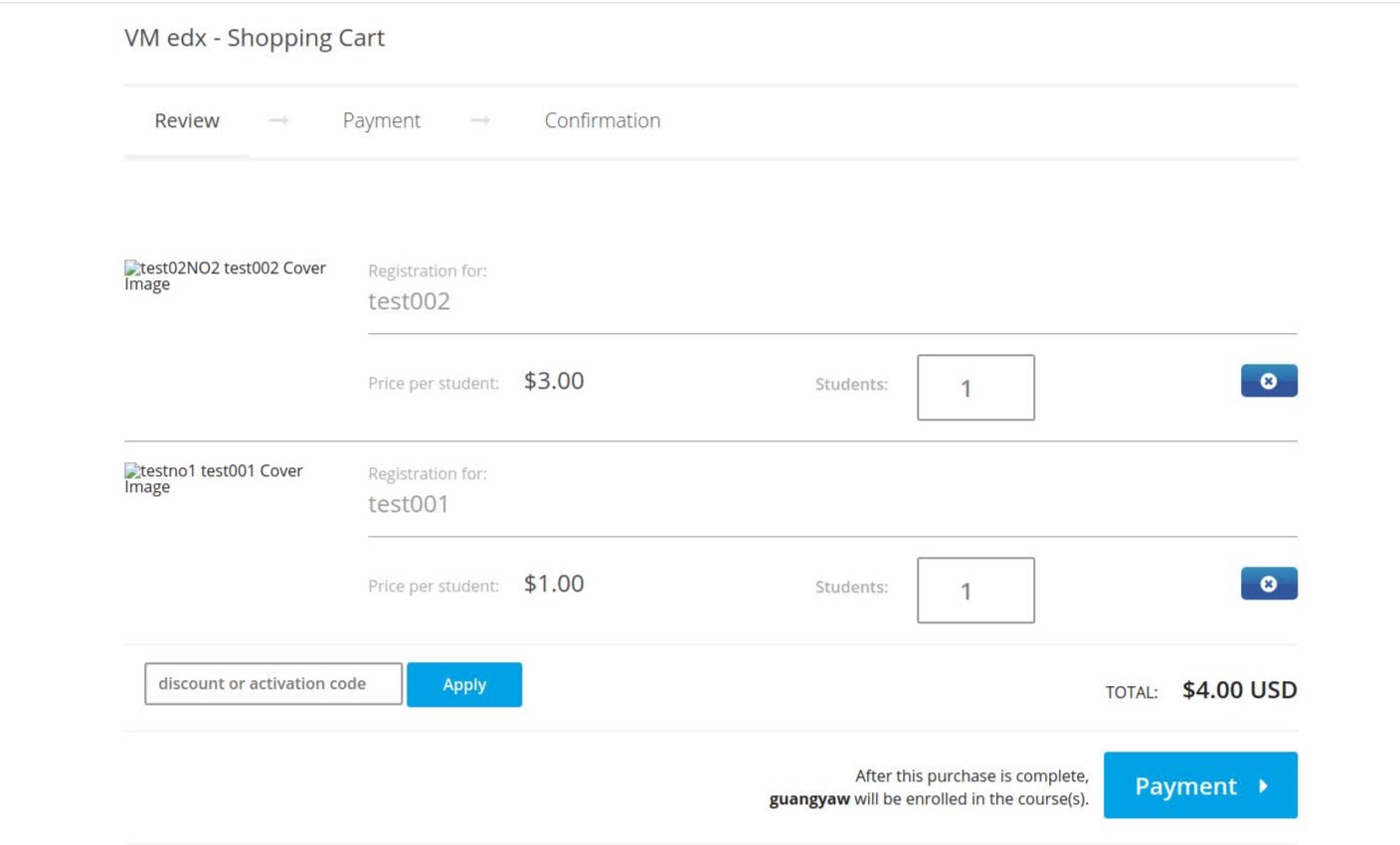This screenshot has width=1400, height=845.
Task: Click arrow between Review and Payment steps
Action: 278,120
